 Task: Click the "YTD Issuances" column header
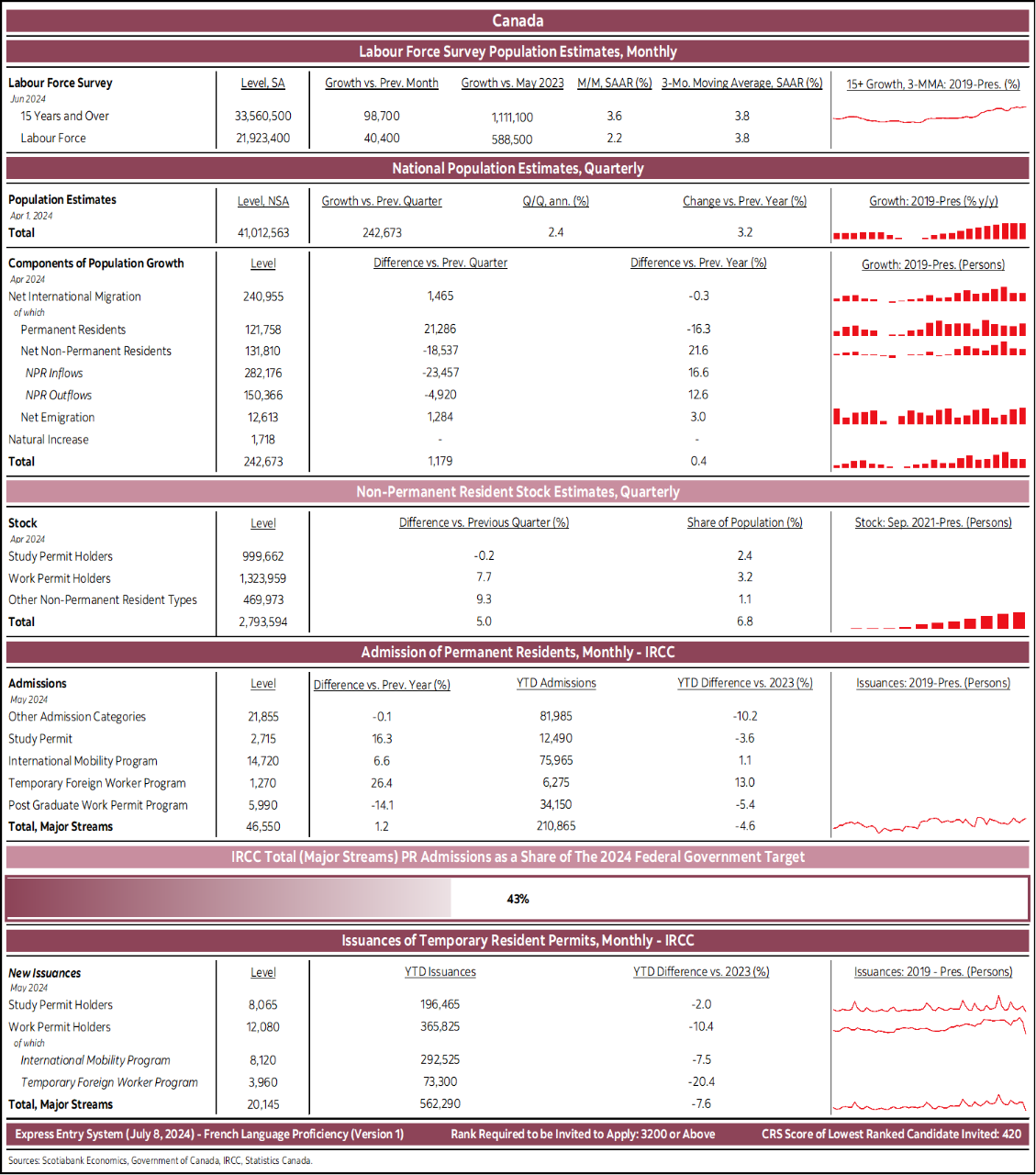[x=440, y=971]
